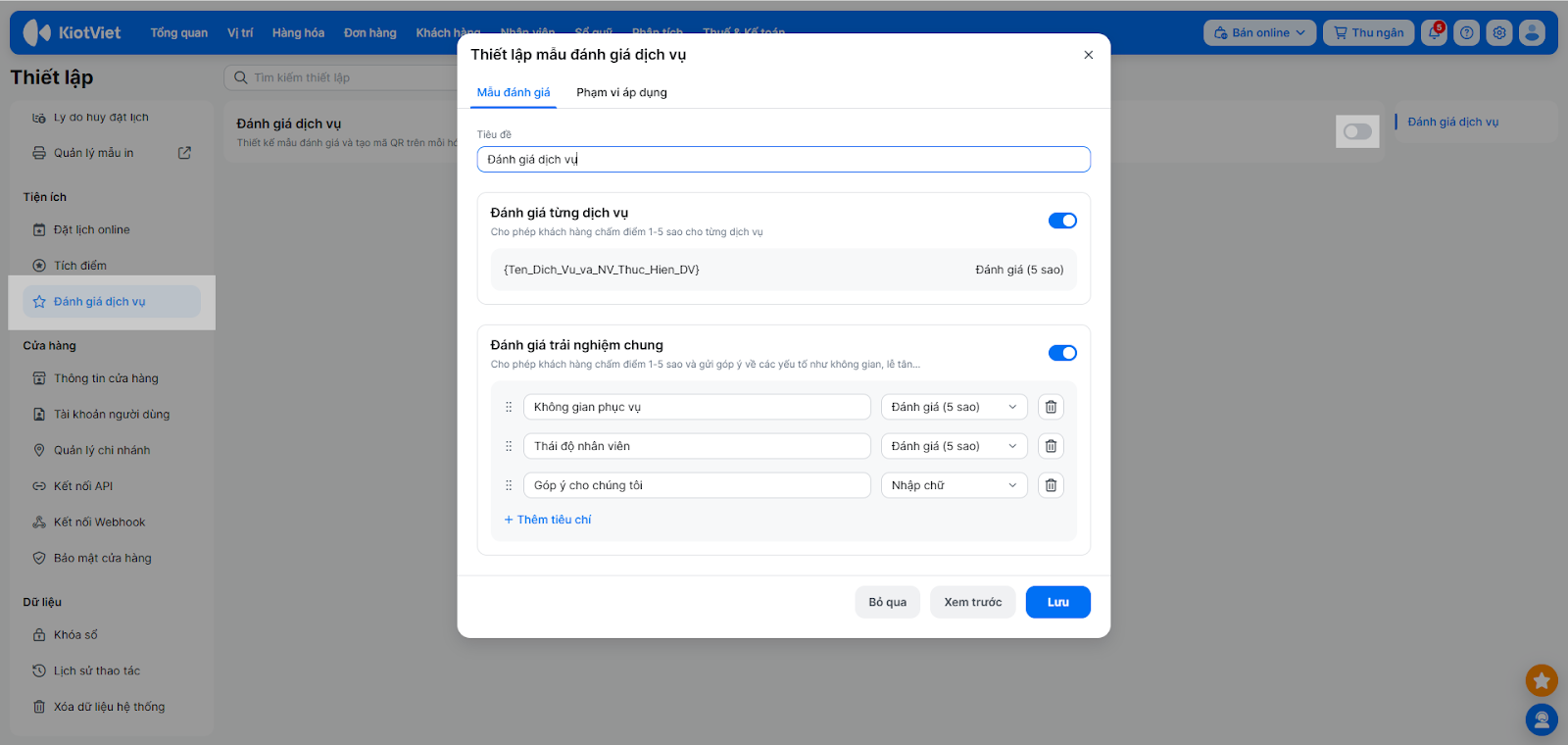The width and height of the screenshot is (1568, 745).
Task: Click the "Tiêu đề" title input field
Action: [783, 159]
